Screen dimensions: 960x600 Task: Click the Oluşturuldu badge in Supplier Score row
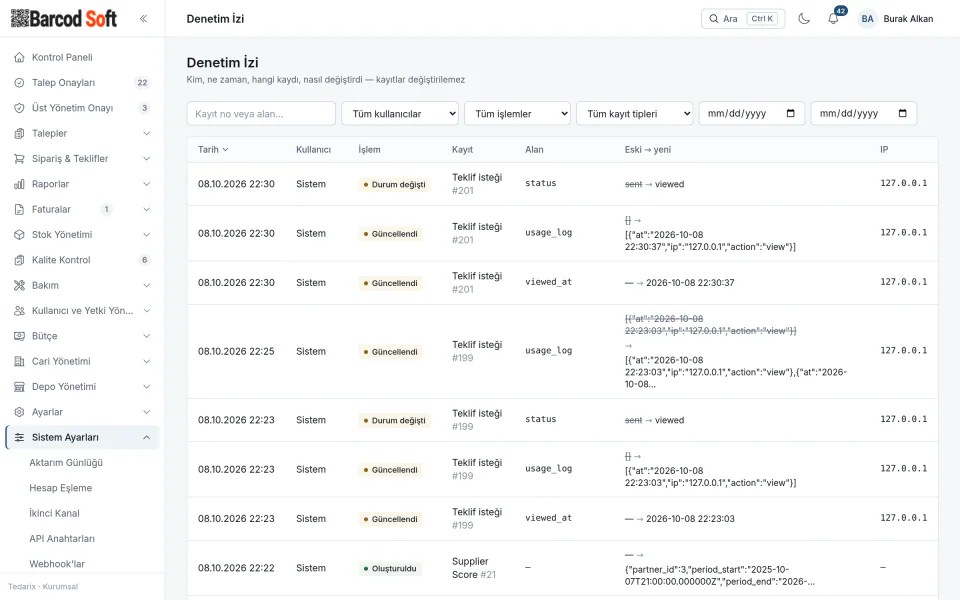click(x=389, y=568)
